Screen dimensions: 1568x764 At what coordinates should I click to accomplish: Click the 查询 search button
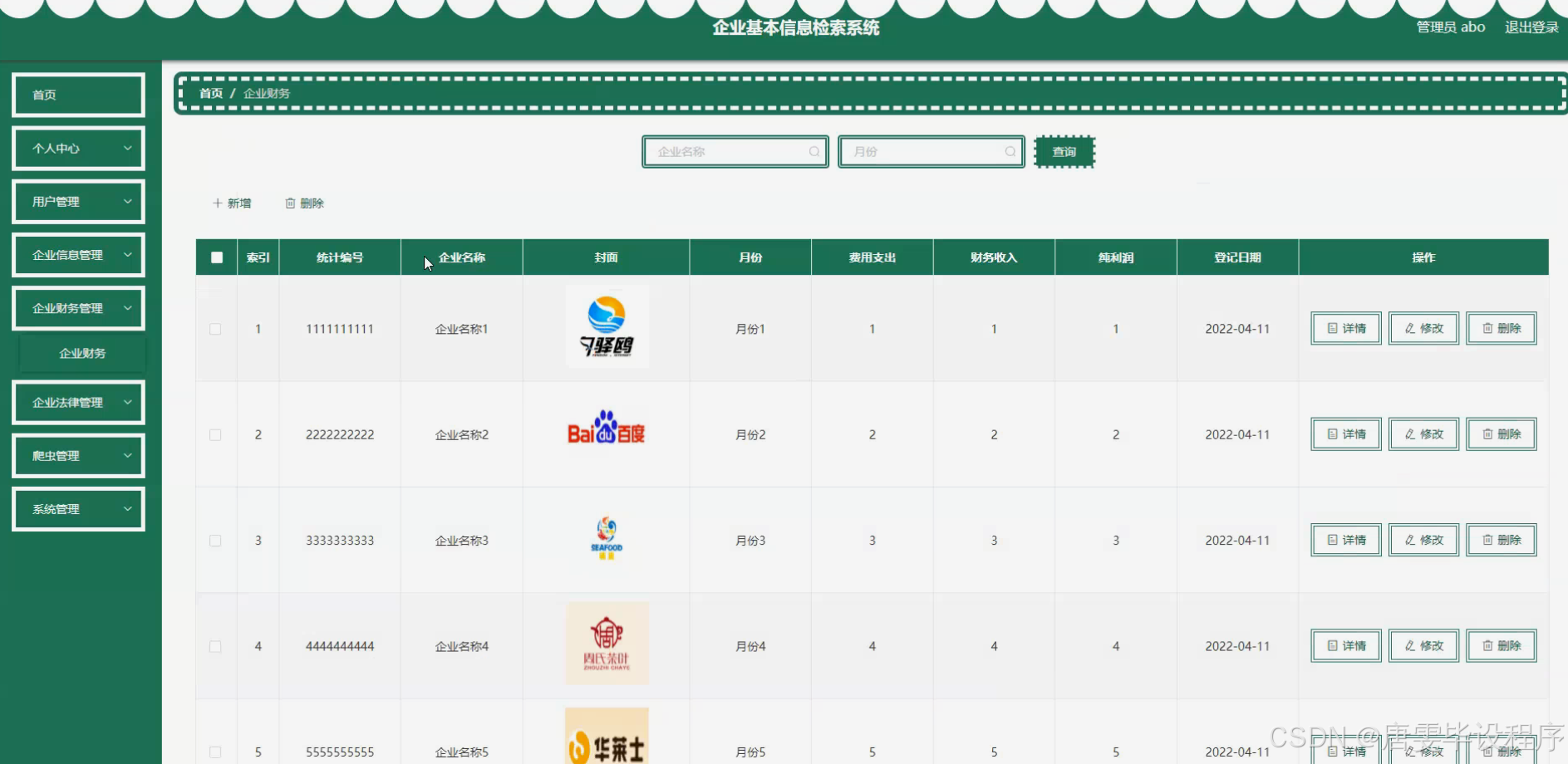click(x=1064, y=152)
